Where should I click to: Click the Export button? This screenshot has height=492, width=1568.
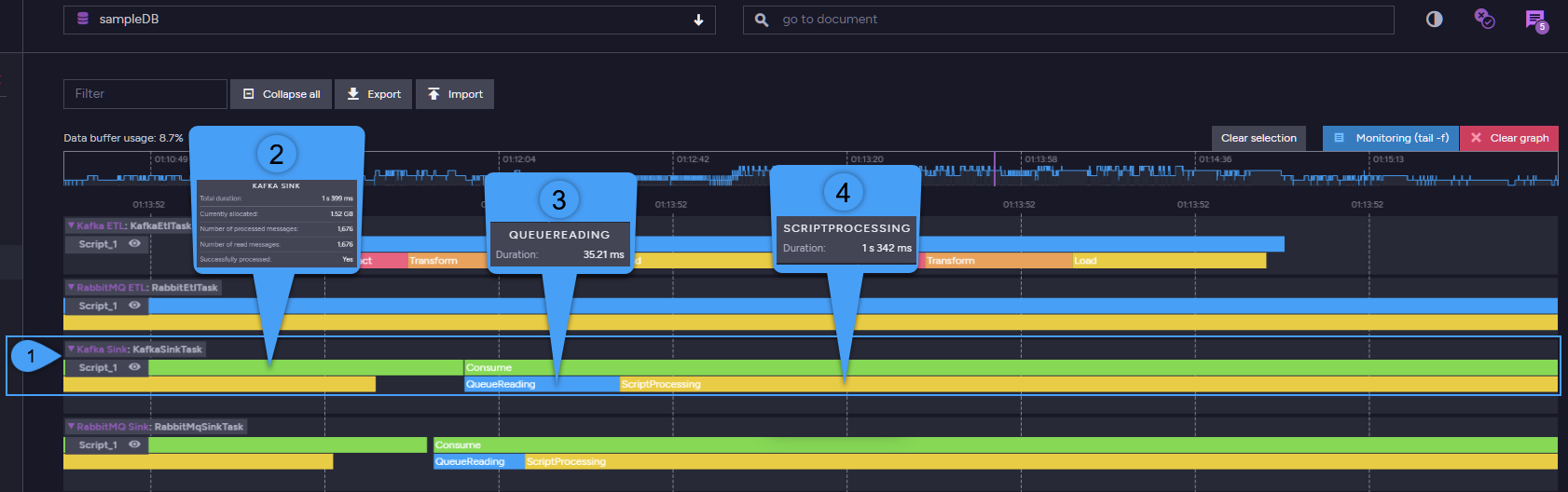pyautogui.click(x=373, y=94)
